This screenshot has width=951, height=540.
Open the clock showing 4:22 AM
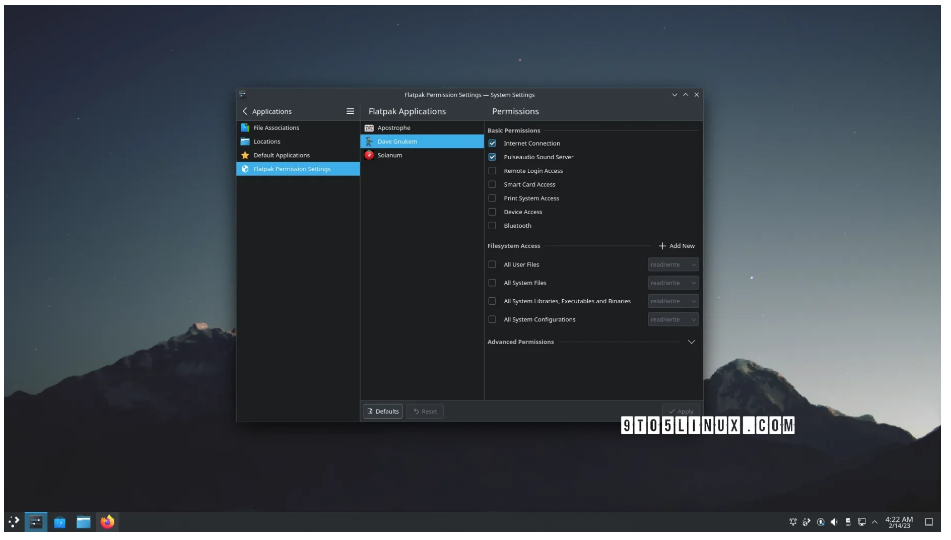click(x=899, y=522)
